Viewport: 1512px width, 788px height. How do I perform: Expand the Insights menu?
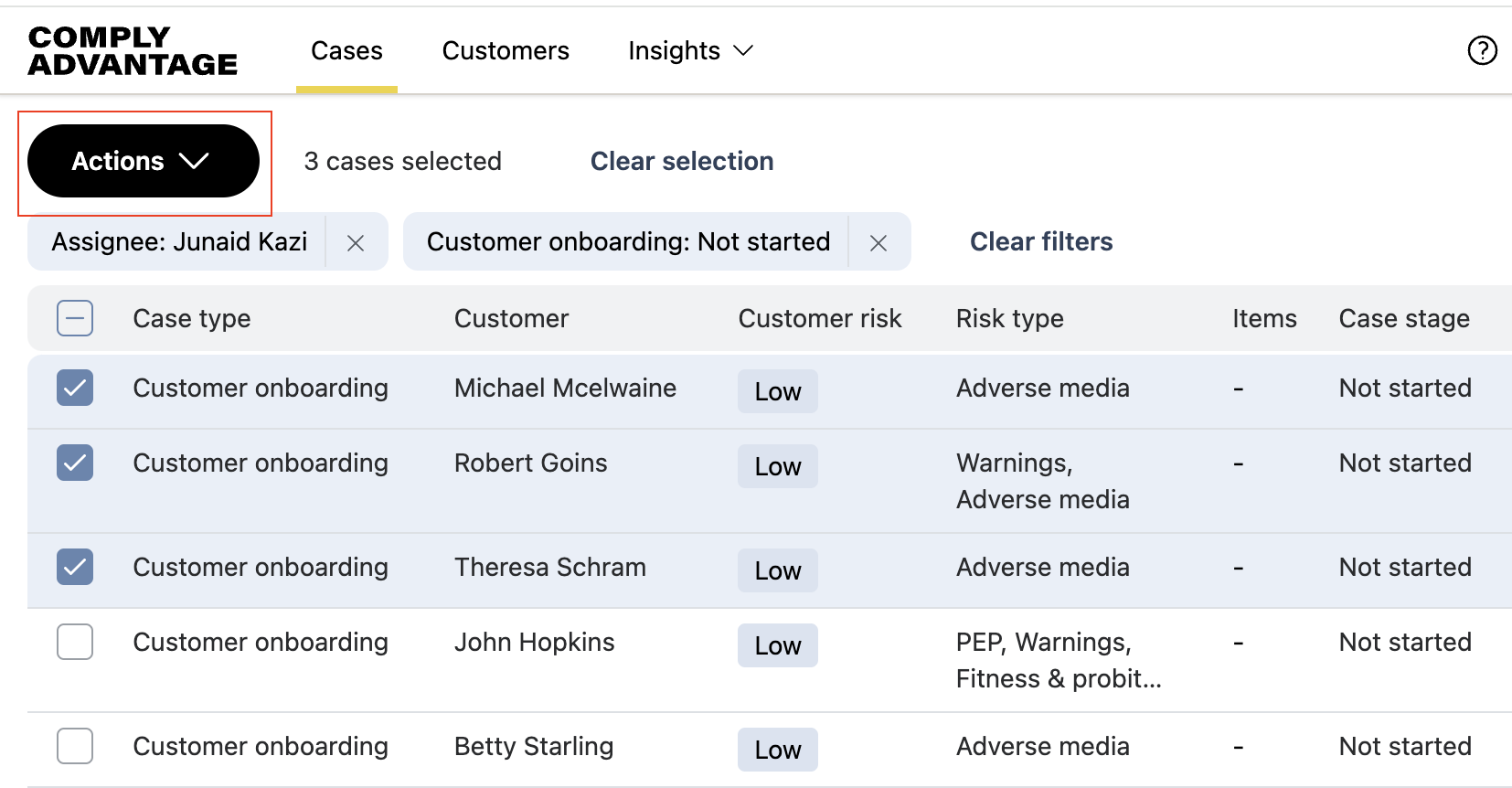[x=690, y=51]
